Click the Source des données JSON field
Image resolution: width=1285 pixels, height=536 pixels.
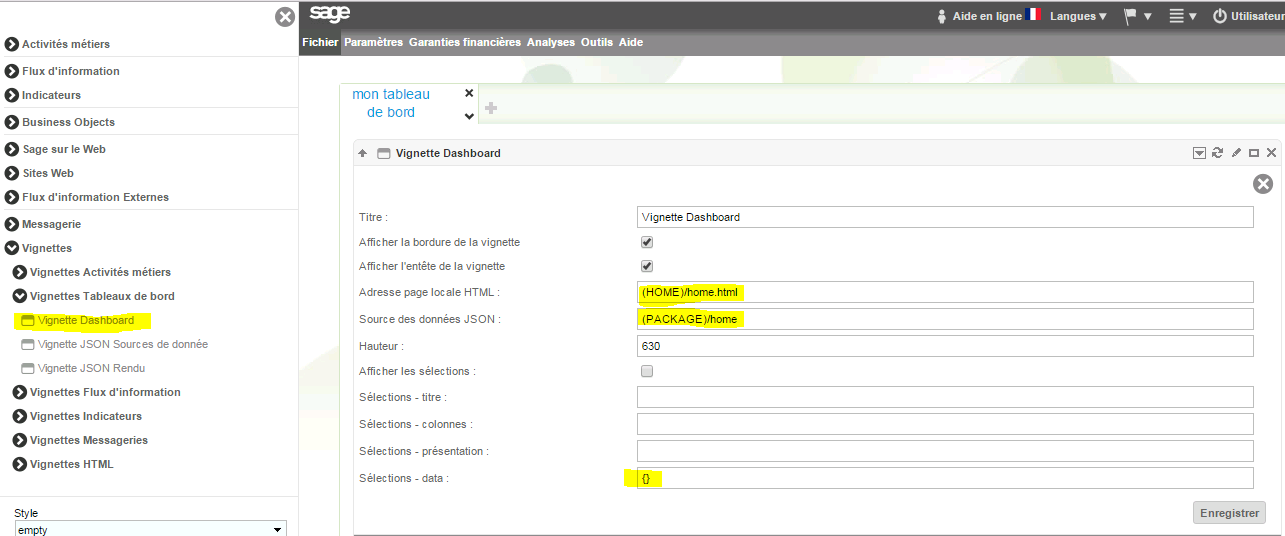tap(945, 319)
